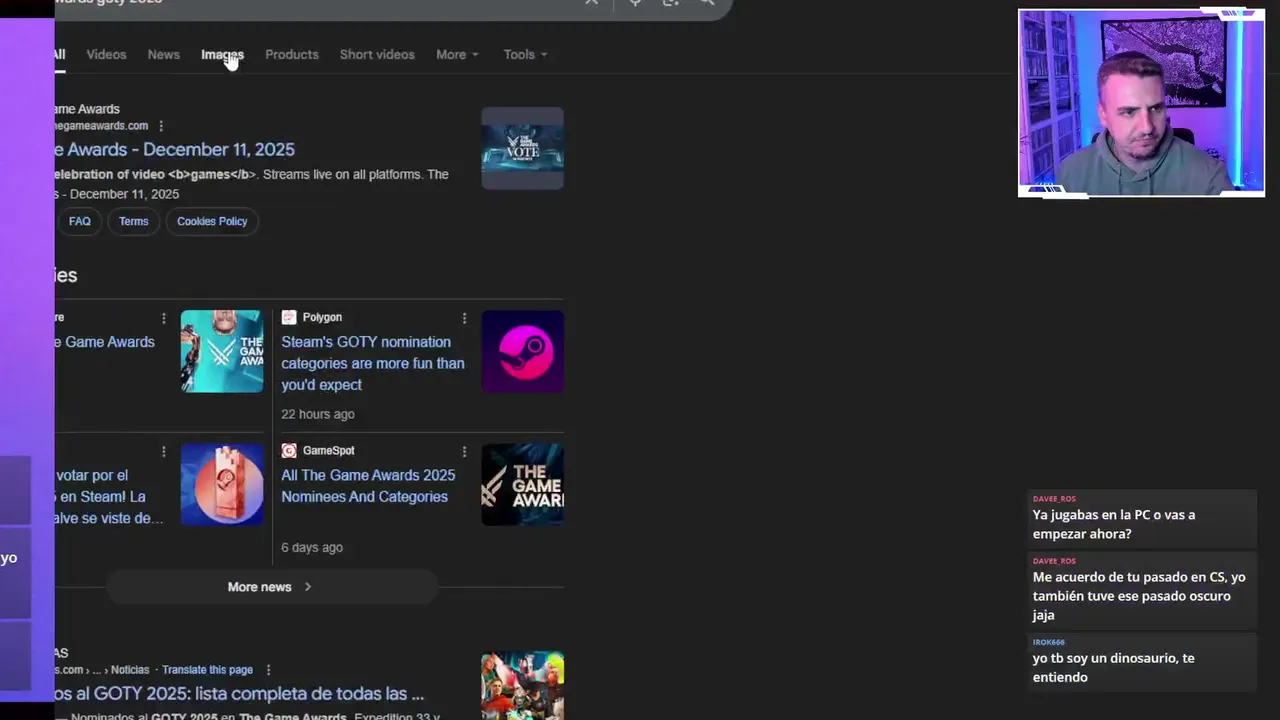Open the VOTE thumbnail of Game Awards result
Image resolution: width=1280 pixels, height=720 pixels.
522,148
